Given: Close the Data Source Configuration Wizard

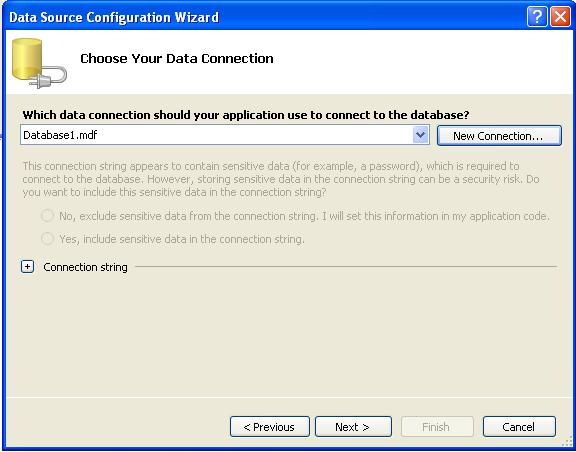Looking at the screenshot, I should coord(560,17).
